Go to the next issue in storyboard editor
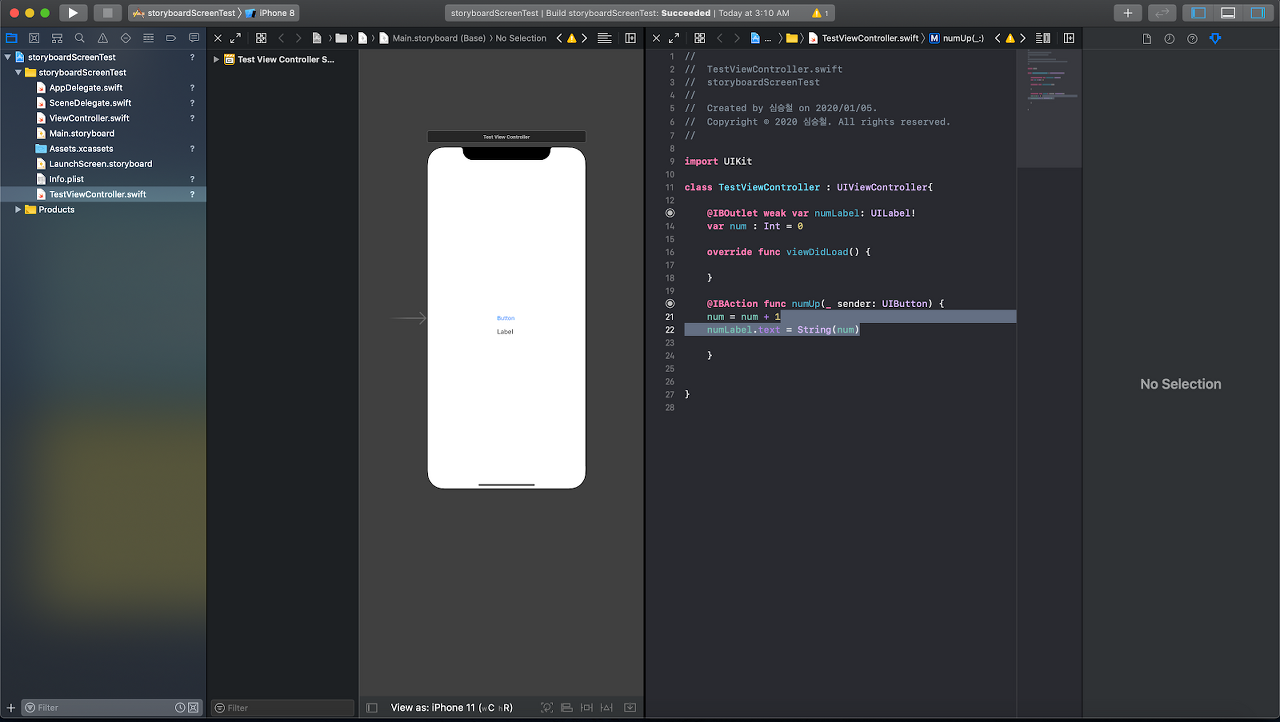 (x=585, y=38)
